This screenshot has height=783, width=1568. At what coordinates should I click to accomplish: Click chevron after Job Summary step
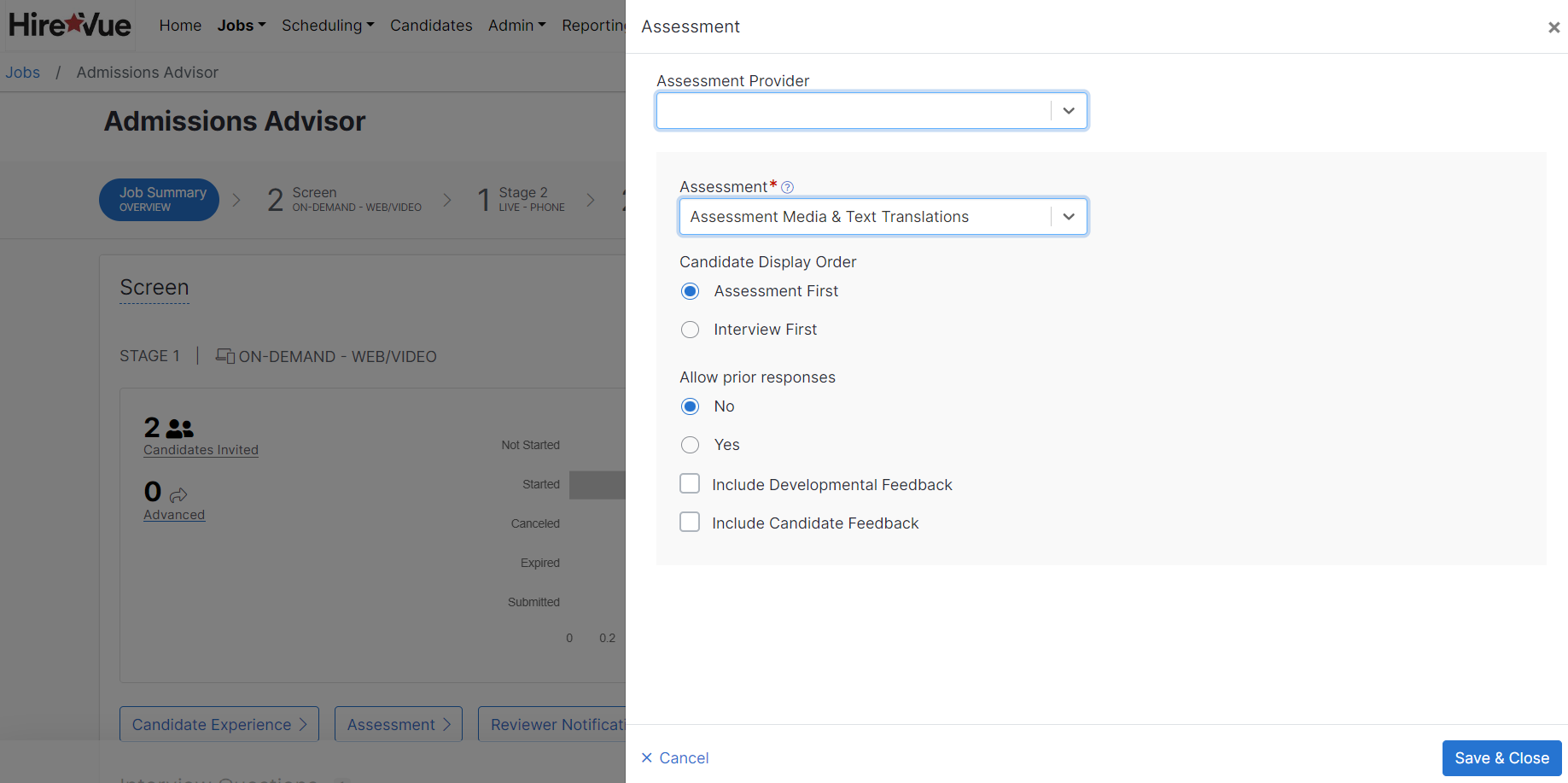point(236,200)
